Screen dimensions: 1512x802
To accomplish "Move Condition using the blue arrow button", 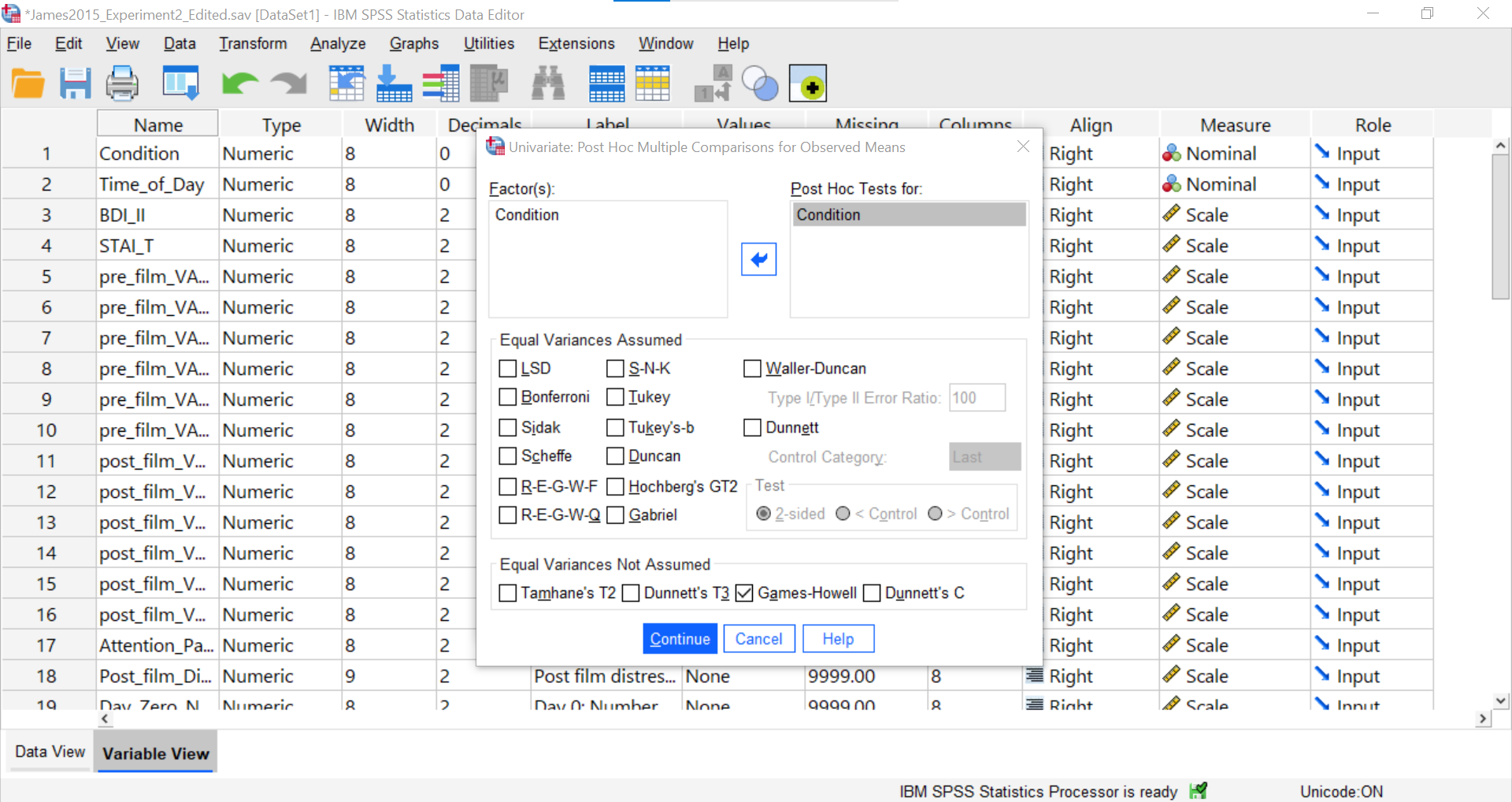I will pyautogui.click(x=759, y=259).
